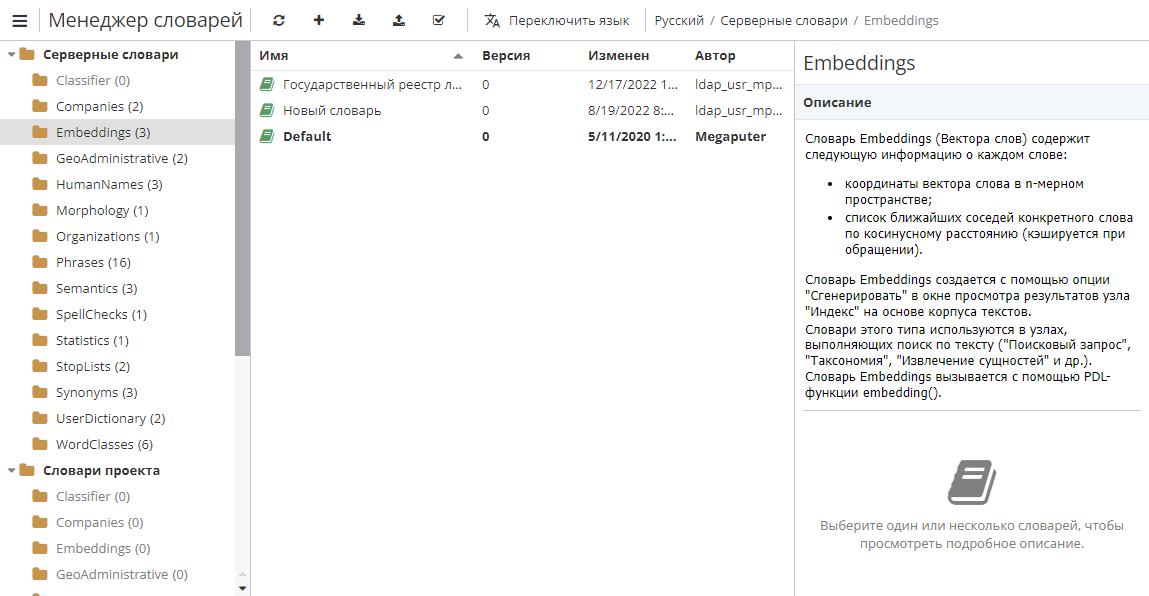Select the server Embeddings (3) folder

pyautogui.click(x=103, y=133)
